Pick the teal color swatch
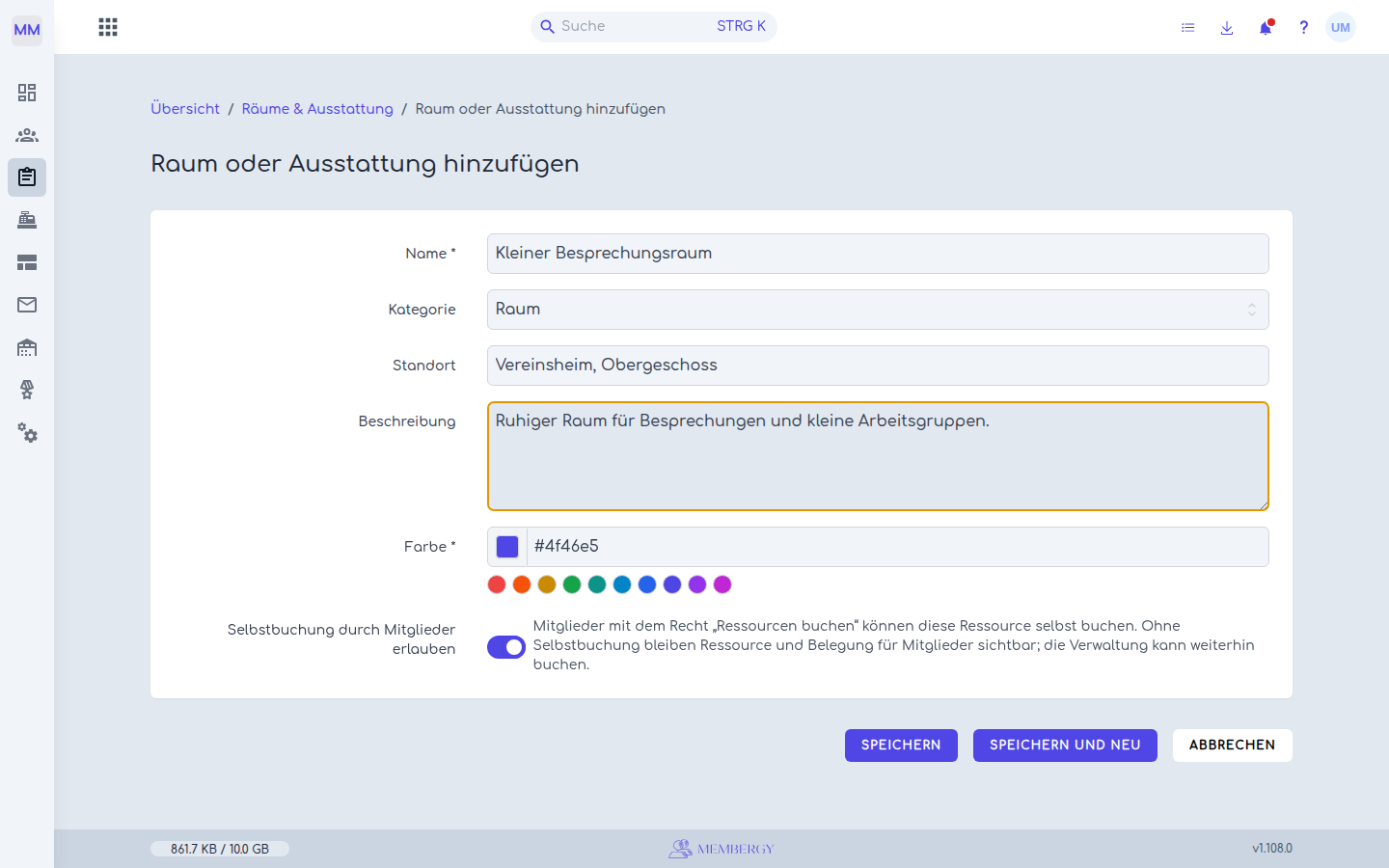Screen dimensions: 1389x868 click(x=597, y=584)
